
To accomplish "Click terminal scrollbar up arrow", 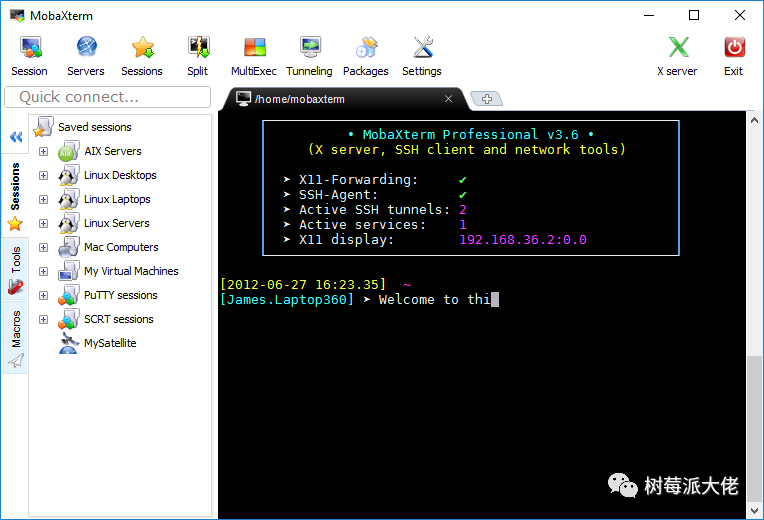I will coord(754,119).
